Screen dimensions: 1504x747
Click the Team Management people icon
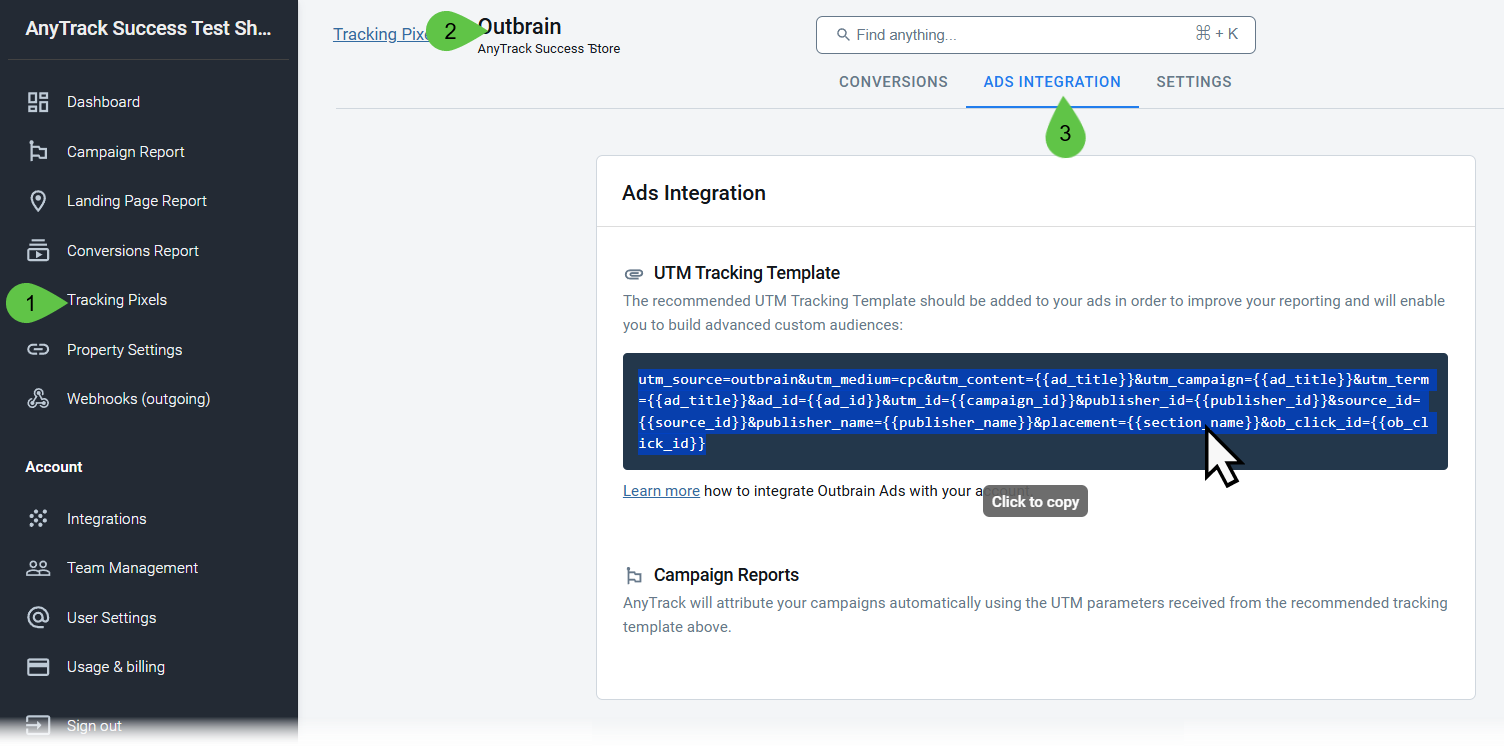click(38, 568)
